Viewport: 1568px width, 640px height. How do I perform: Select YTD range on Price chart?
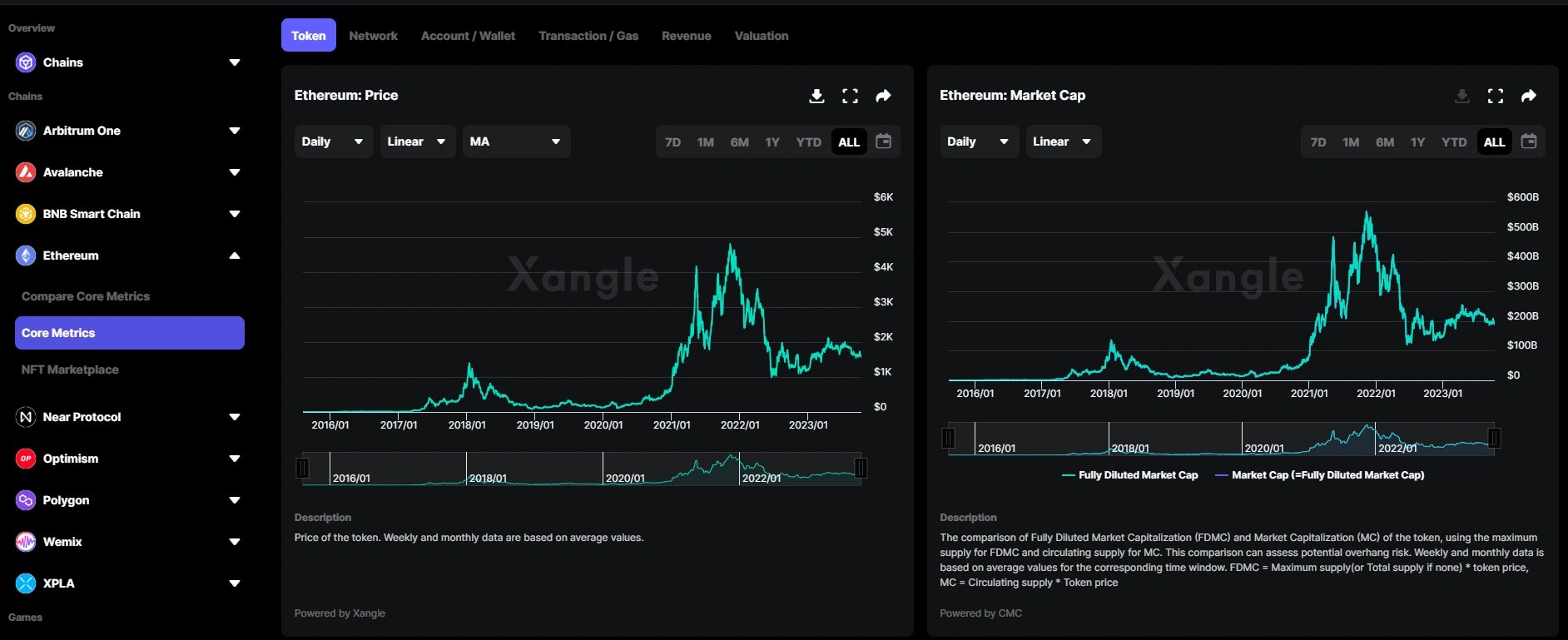(808, 142)
